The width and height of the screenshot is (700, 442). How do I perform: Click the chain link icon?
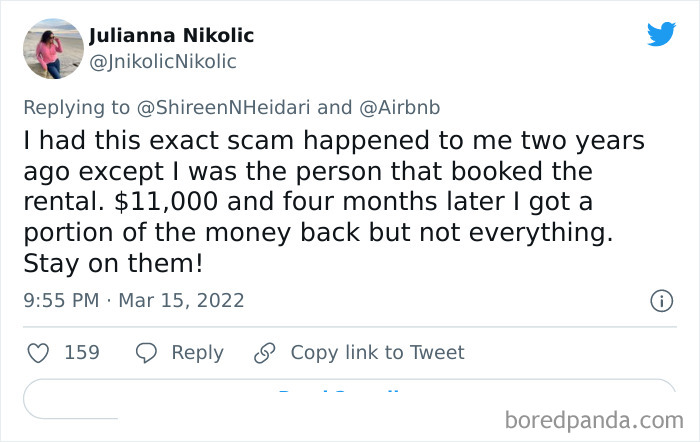264,352
